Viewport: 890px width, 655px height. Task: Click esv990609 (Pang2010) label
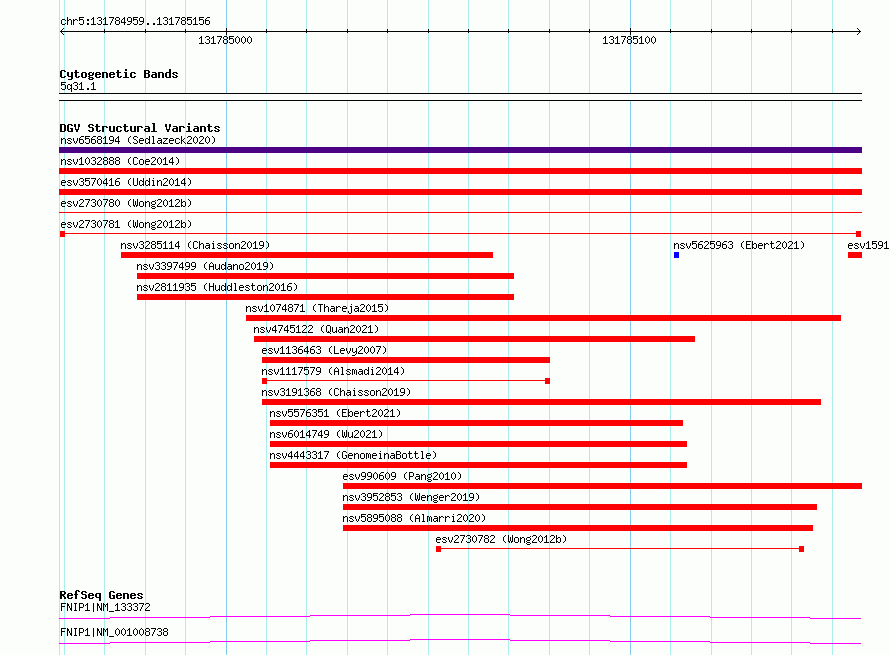(x=402, y=476)
